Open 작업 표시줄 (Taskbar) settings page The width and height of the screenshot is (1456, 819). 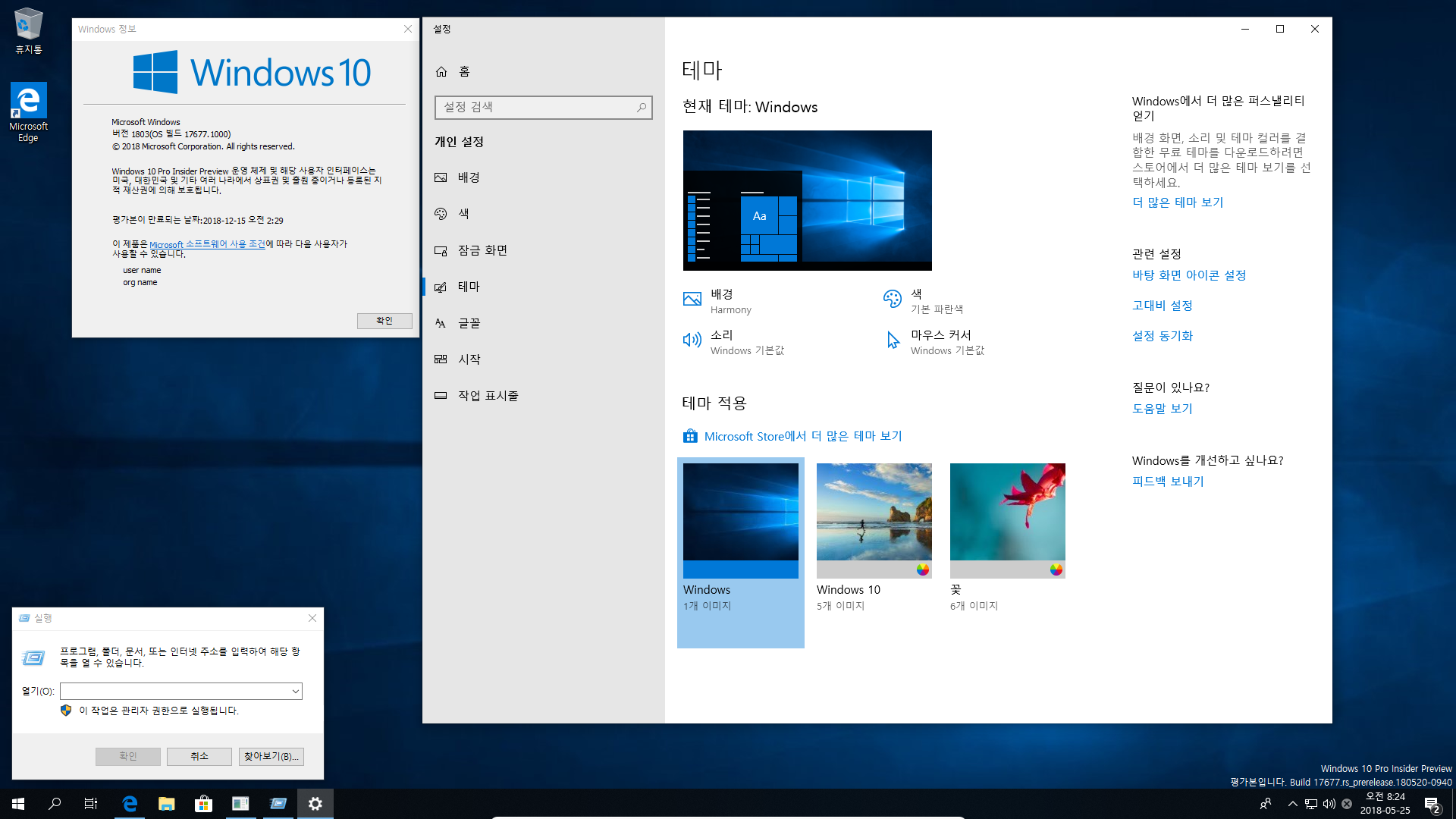[543, 395]
